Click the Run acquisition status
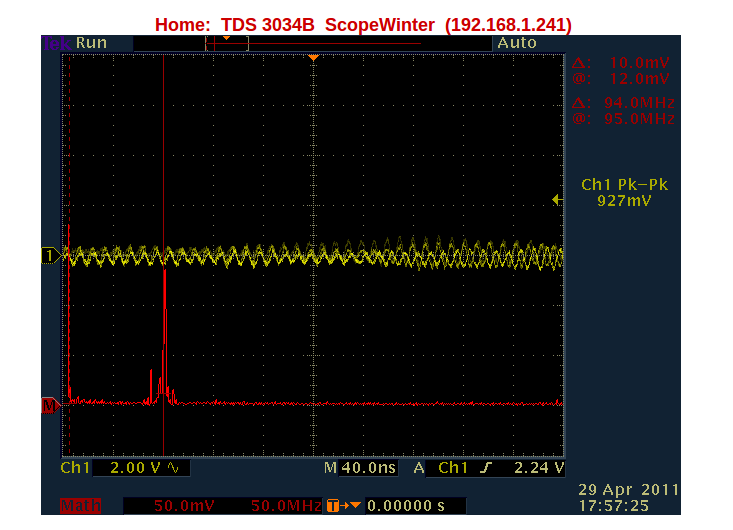This screenshot has width=733, height=530. point(91,43)
